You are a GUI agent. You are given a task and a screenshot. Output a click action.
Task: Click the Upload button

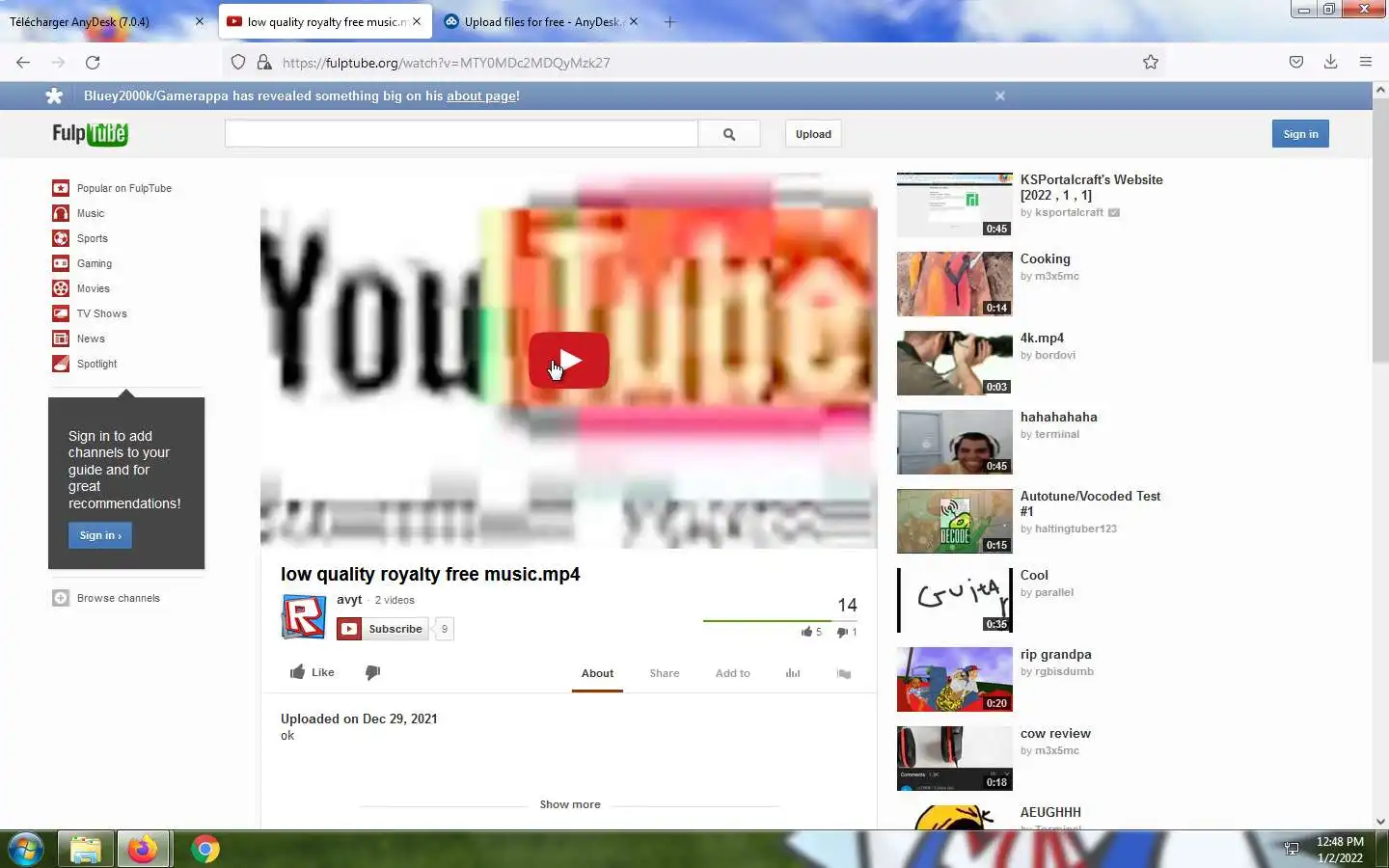813,134
